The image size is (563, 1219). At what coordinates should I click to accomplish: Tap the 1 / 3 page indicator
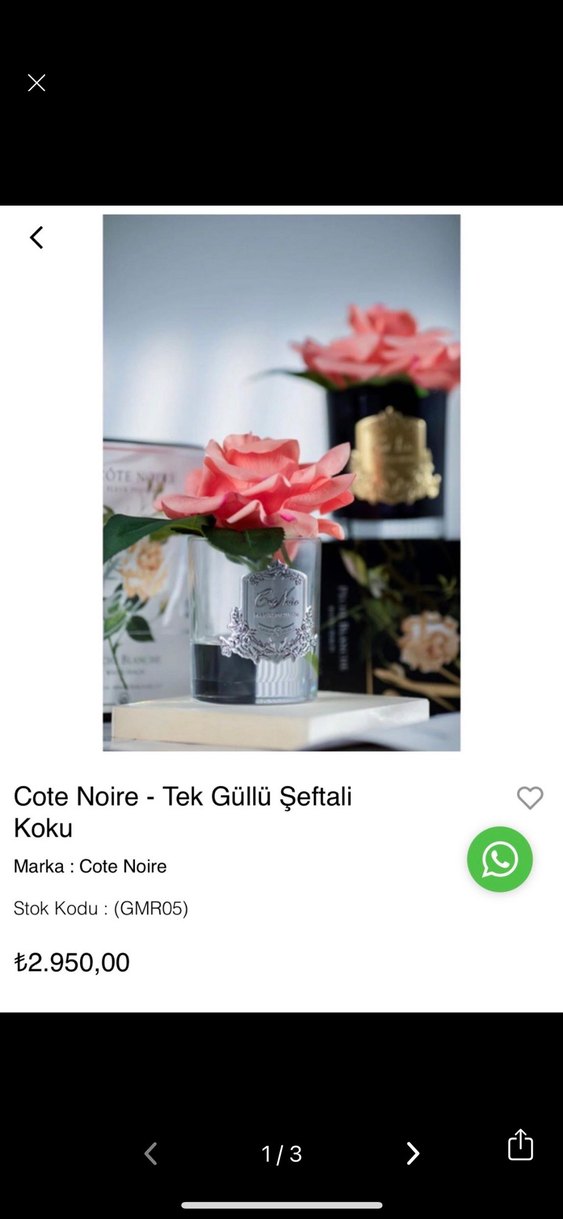click(x=281, y=1154)
